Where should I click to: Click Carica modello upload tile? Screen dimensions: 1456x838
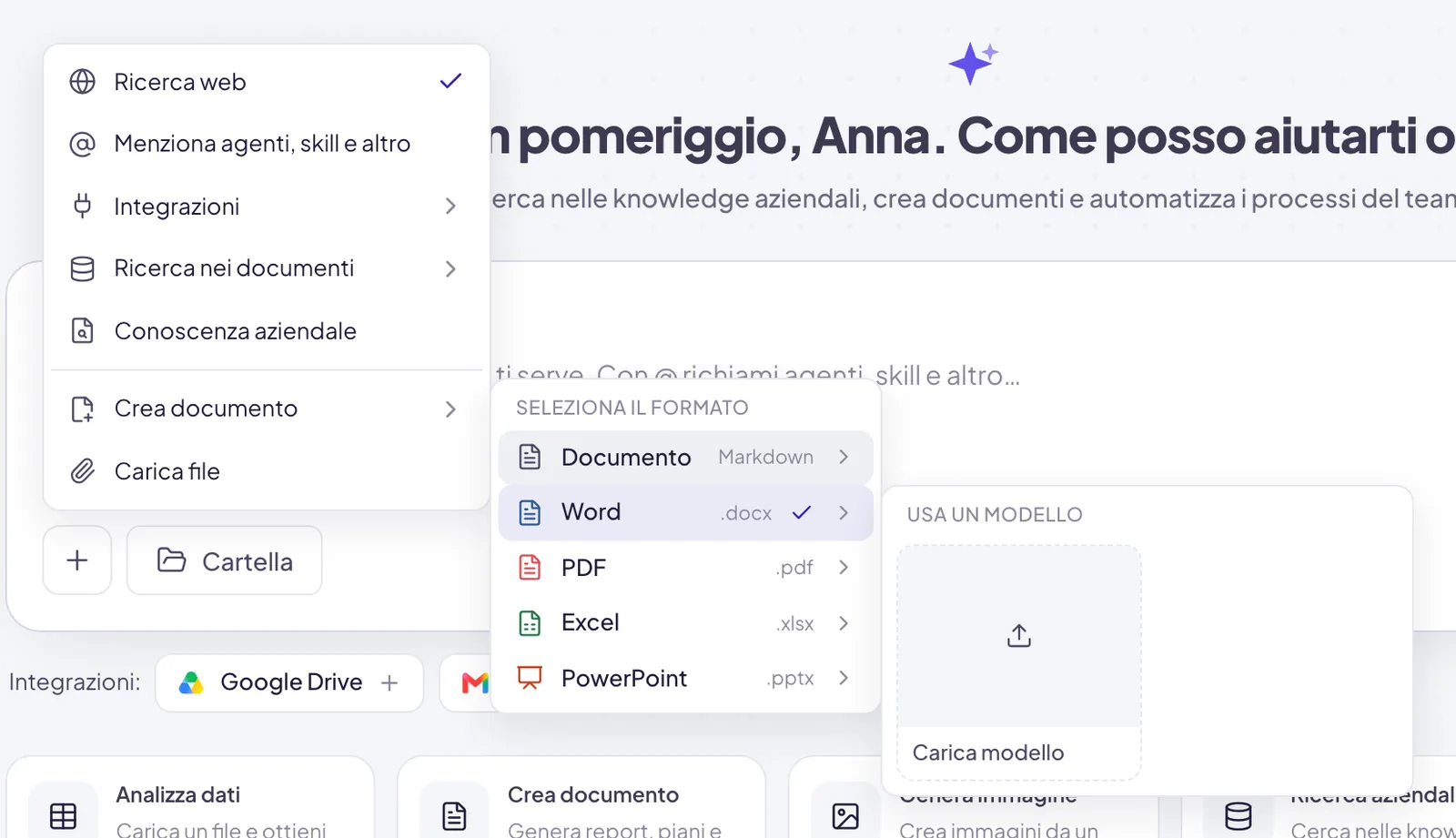point(1019,662)
